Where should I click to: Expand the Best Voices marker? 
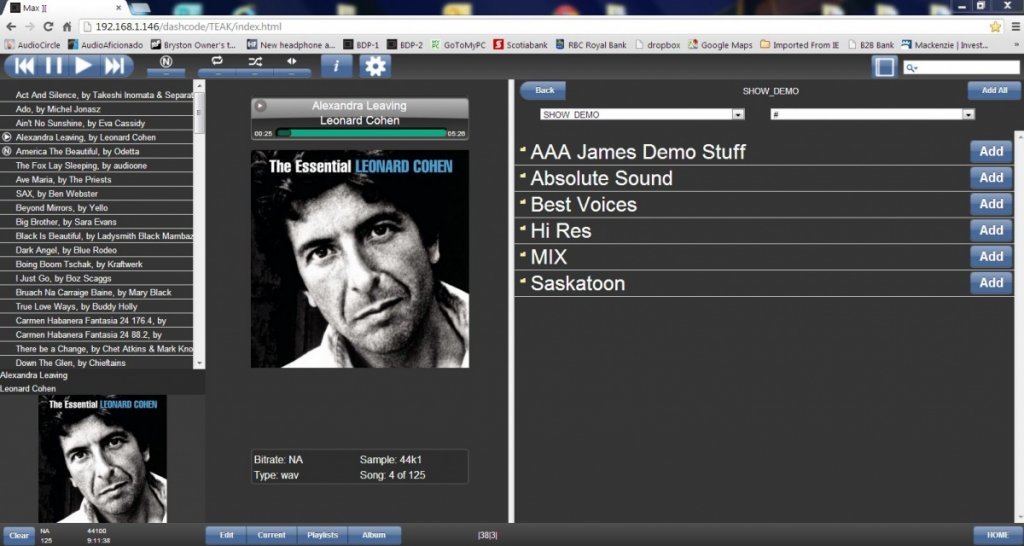[522, 201]
